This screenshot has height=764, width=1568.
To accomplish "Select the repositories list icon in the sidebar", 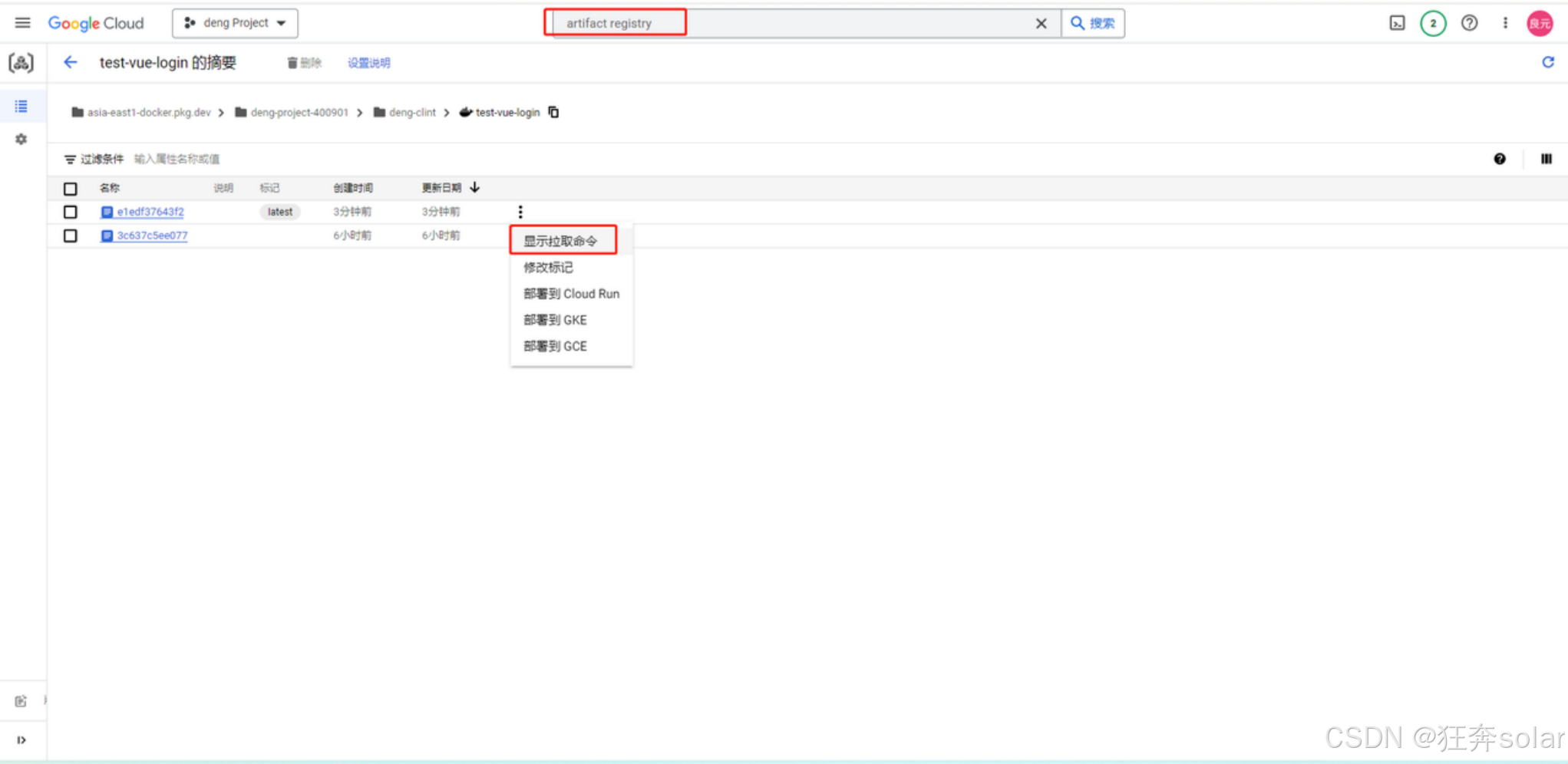I will pos(21,106).
